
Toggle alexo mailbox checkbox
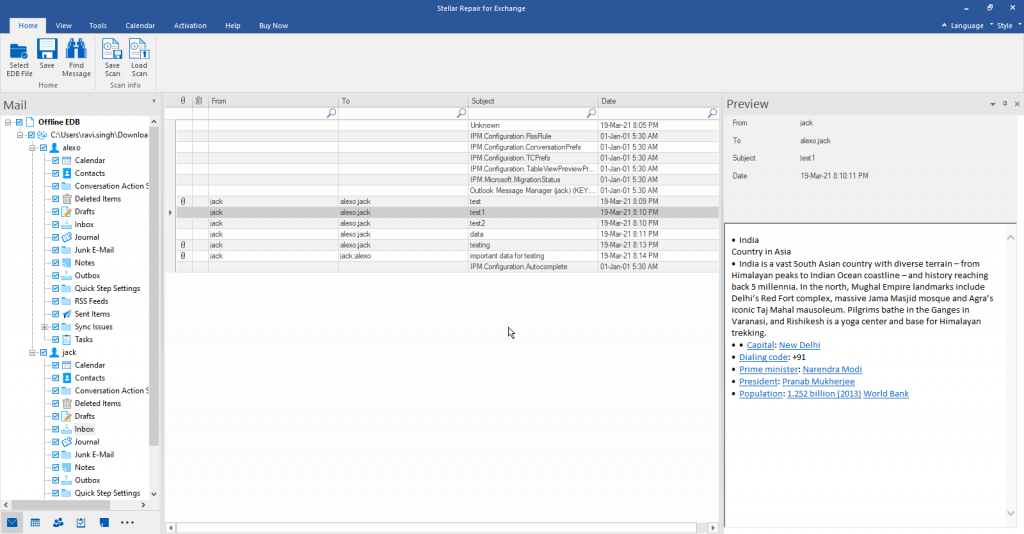click(x=44, y=148)
